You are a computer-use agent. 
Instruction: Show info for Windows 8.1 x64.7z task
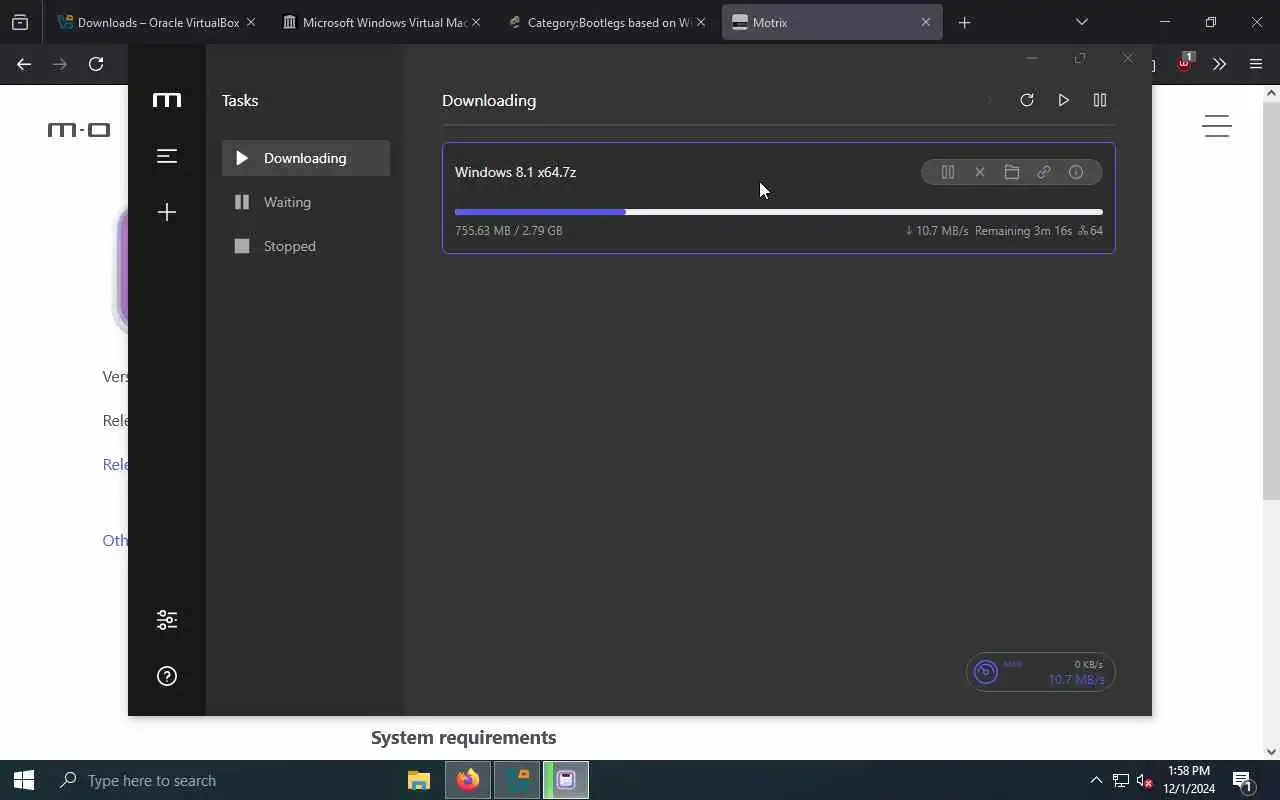(1076, 172)
